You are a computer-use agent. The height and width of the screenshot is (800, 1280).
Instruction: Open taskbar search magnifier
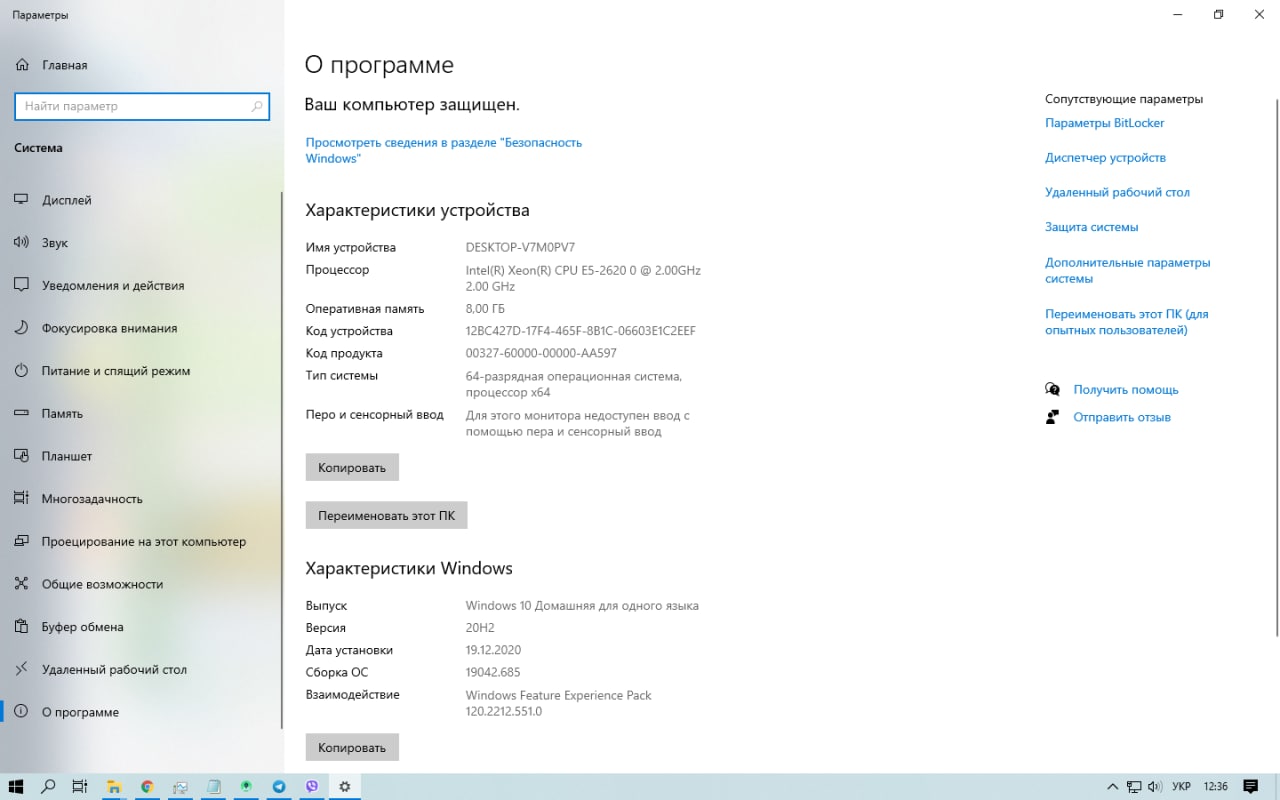pos(48,786)
